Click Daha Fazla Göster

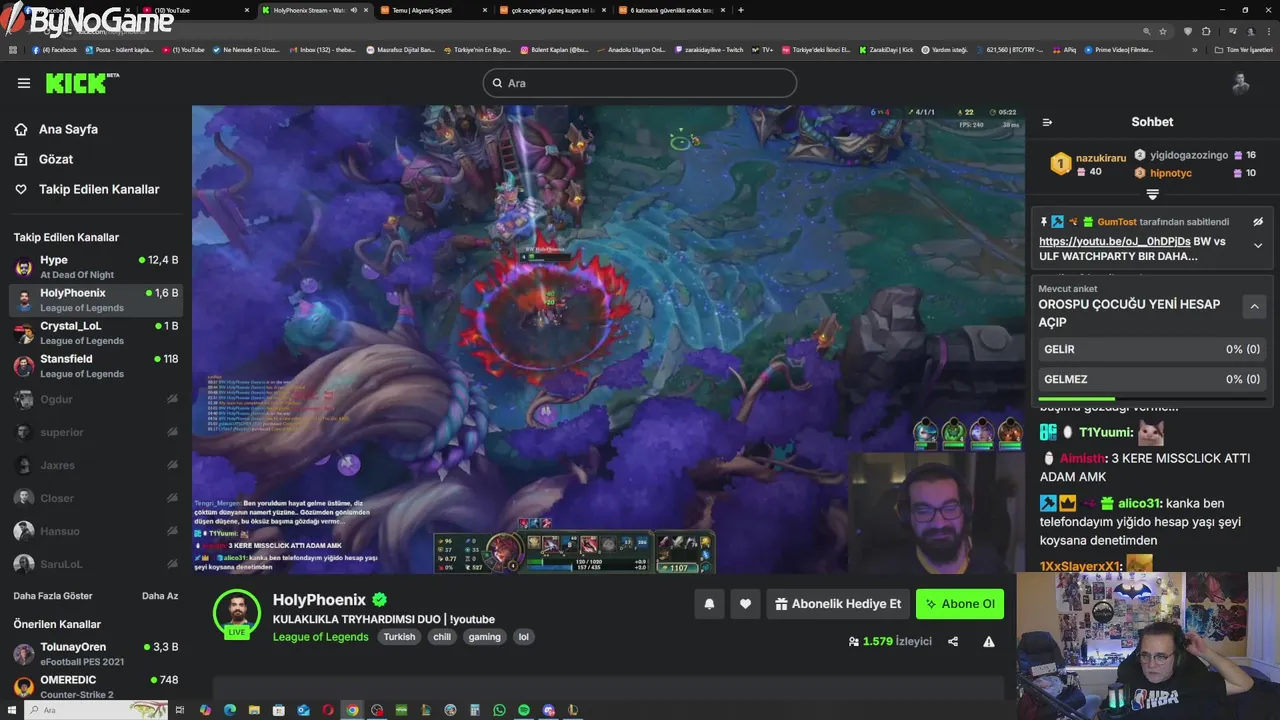(53, 596)
